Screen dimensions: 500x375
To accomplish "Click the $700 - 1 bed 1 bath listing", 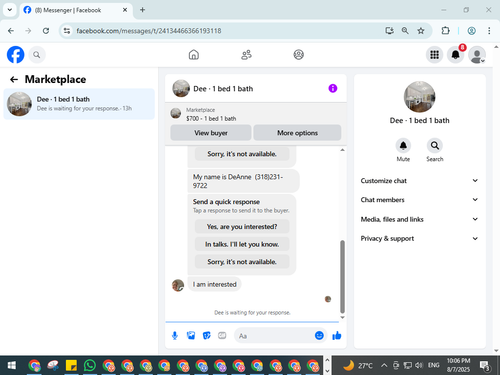I will click(211, 118).
